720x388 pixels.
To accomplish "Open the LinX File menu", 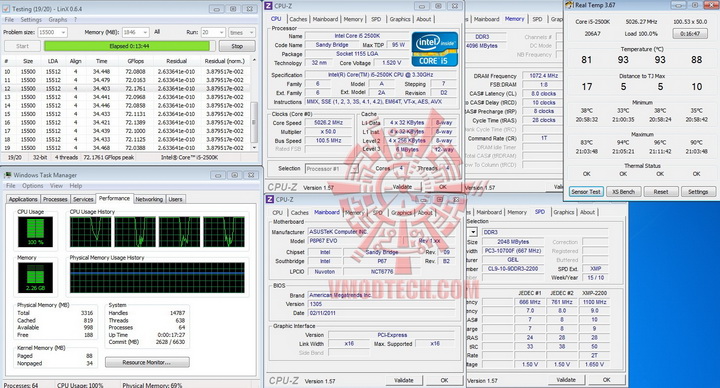I will coord(9,20).
